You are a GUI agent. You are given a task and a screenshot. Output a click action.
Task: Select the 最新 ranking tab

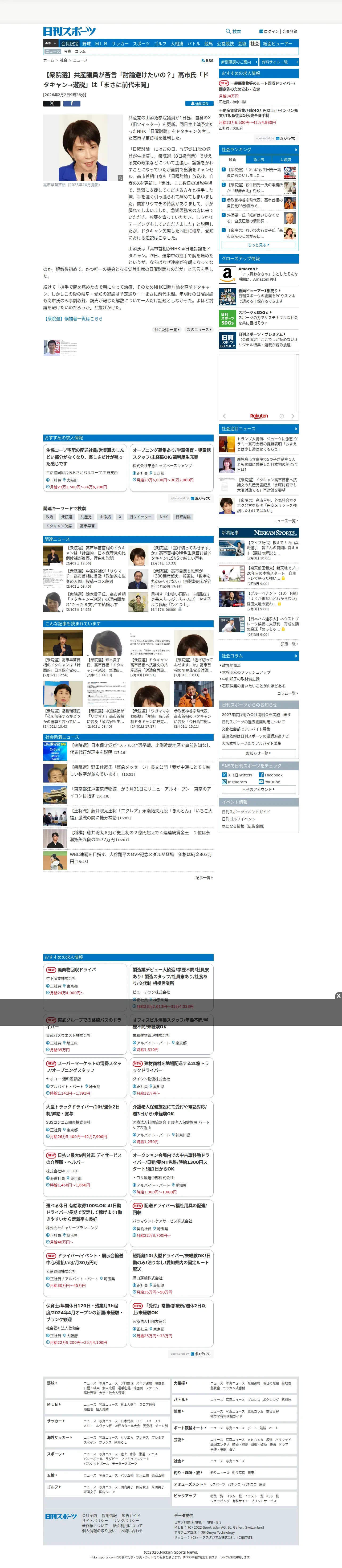click(233, 159)
